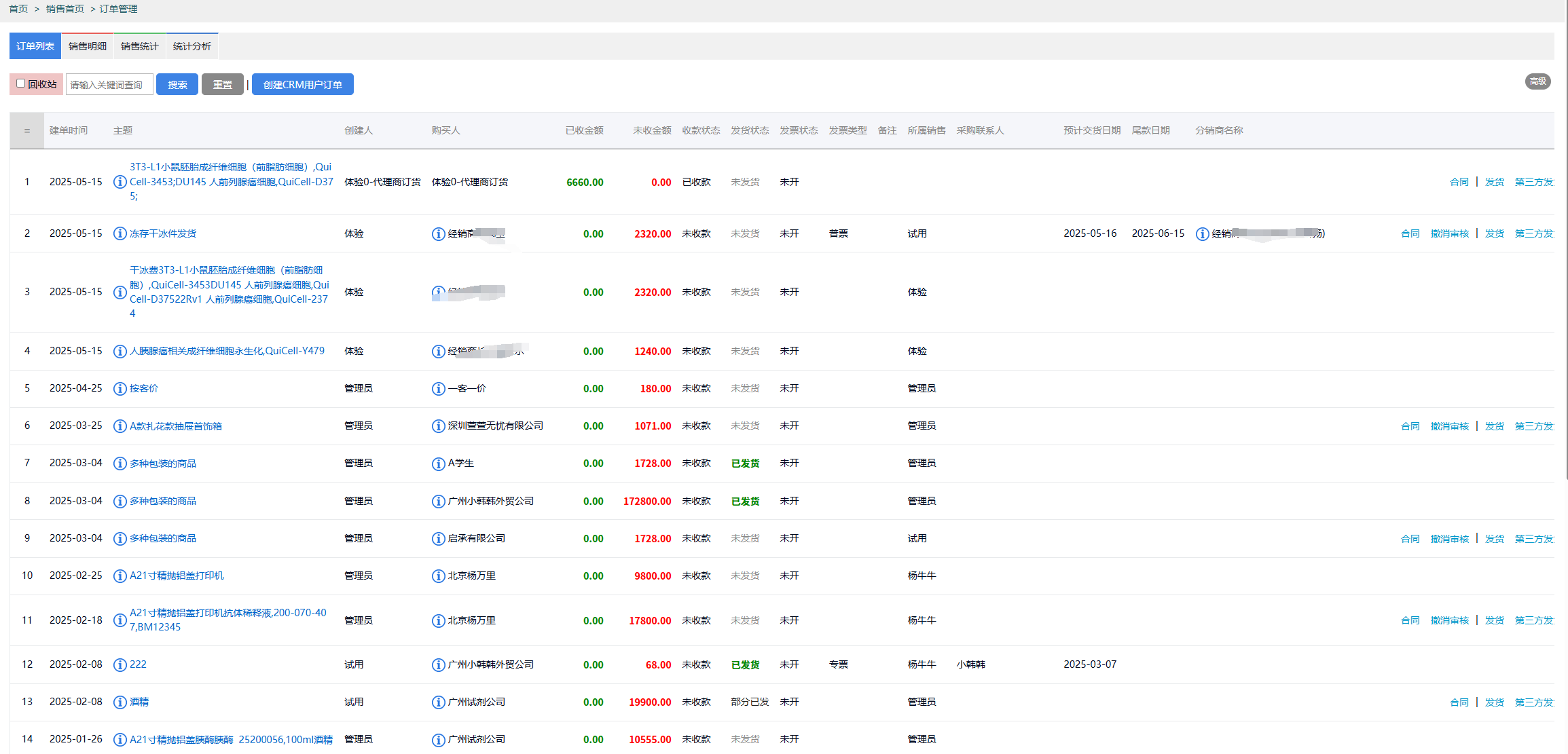Click info icon beside subject 酒精
This screenshot has height=754, width=1568.
(x=120, y=702)
